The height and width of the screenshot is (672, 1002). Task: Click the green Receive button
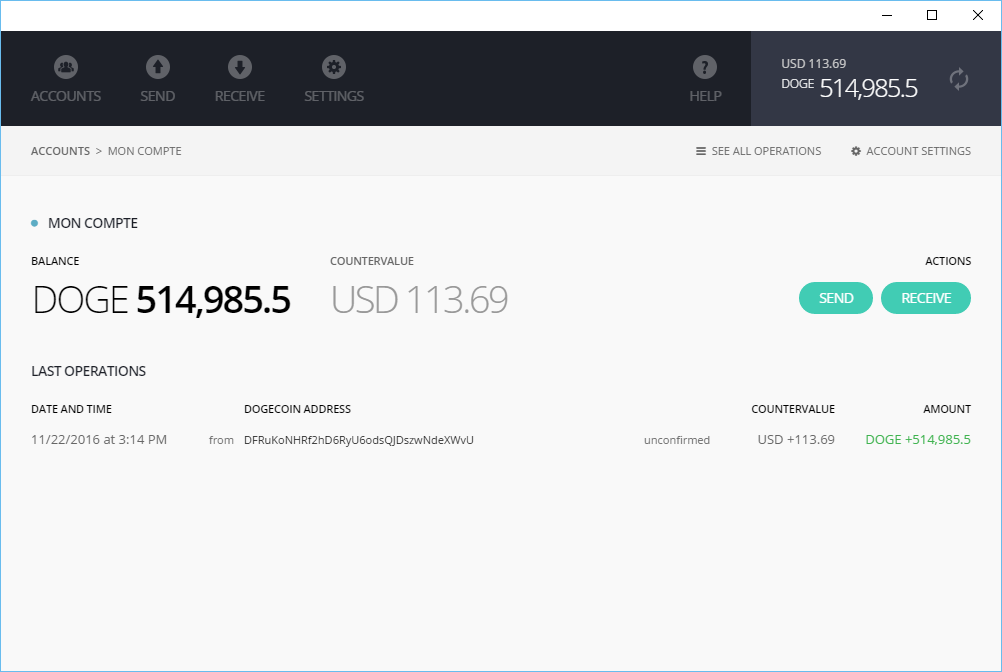click(x=926, y=298)
